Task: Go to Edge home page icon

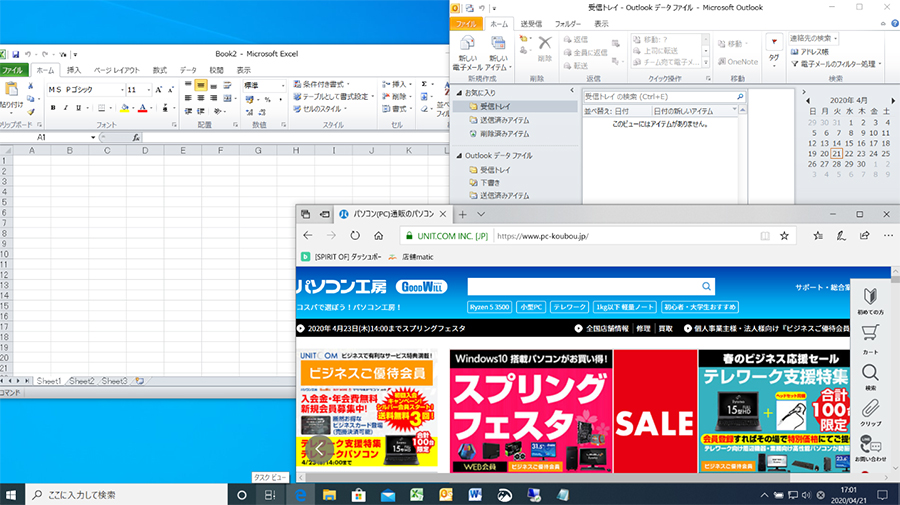Action: click(379, 236)
